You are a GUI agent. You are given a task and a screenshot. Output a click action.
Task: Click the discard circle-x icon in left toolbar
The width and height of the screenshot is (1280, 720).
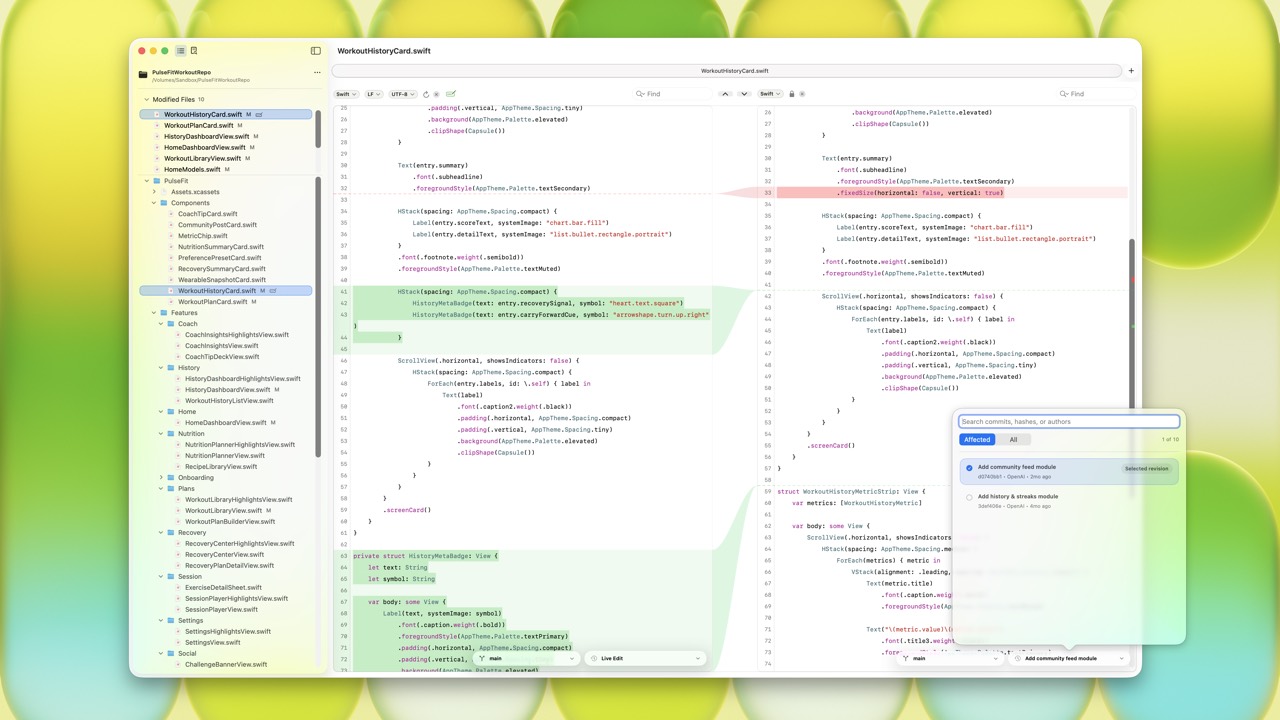click(437, 94)
